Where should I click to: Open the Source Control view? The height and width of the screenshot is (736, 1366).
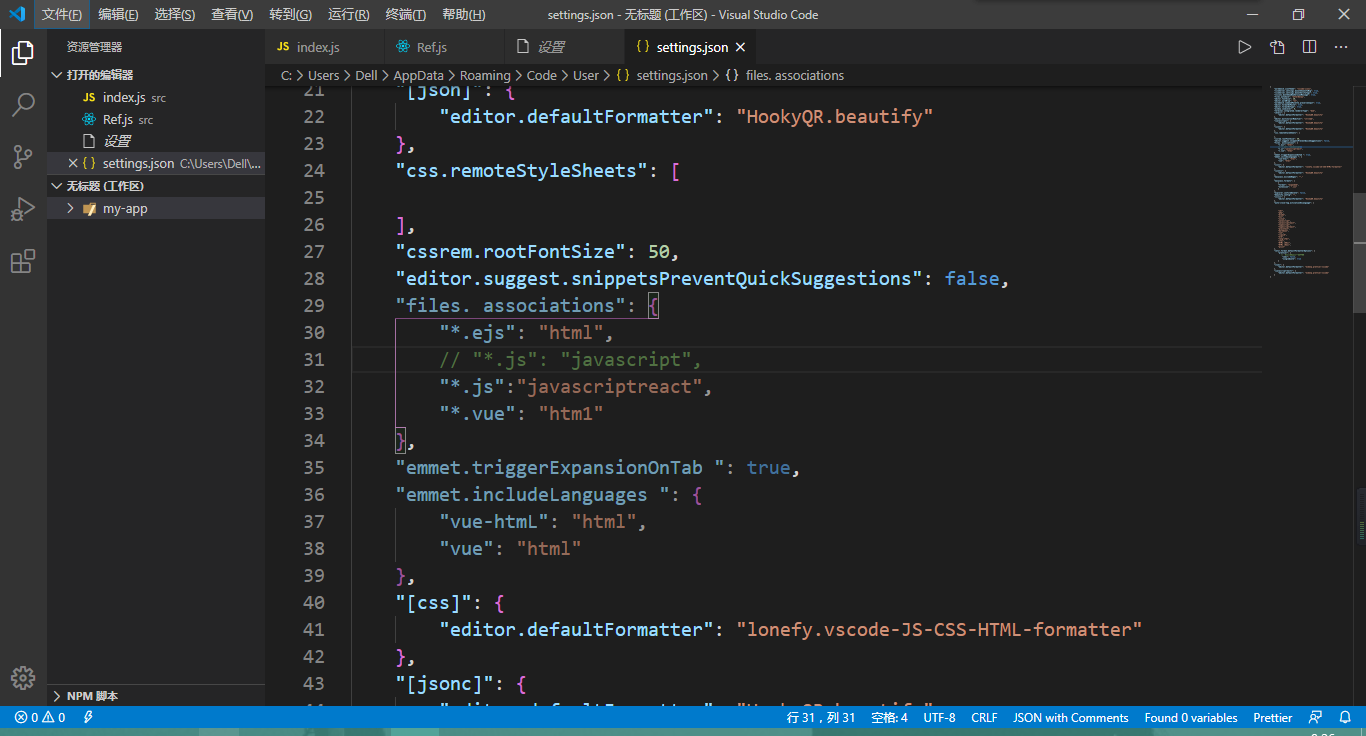[23, 157]
